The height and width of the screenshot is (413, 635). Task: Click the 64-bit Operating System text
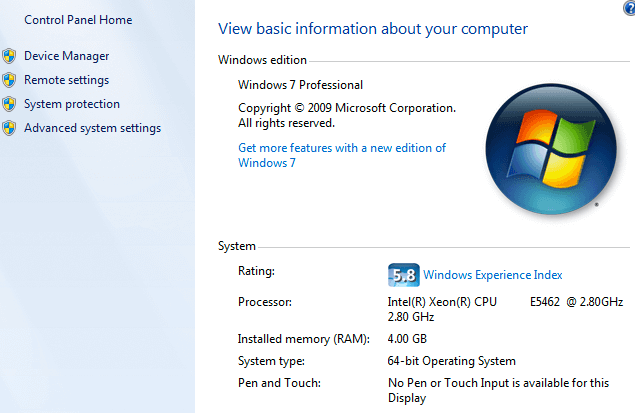(x=452, y=361)
